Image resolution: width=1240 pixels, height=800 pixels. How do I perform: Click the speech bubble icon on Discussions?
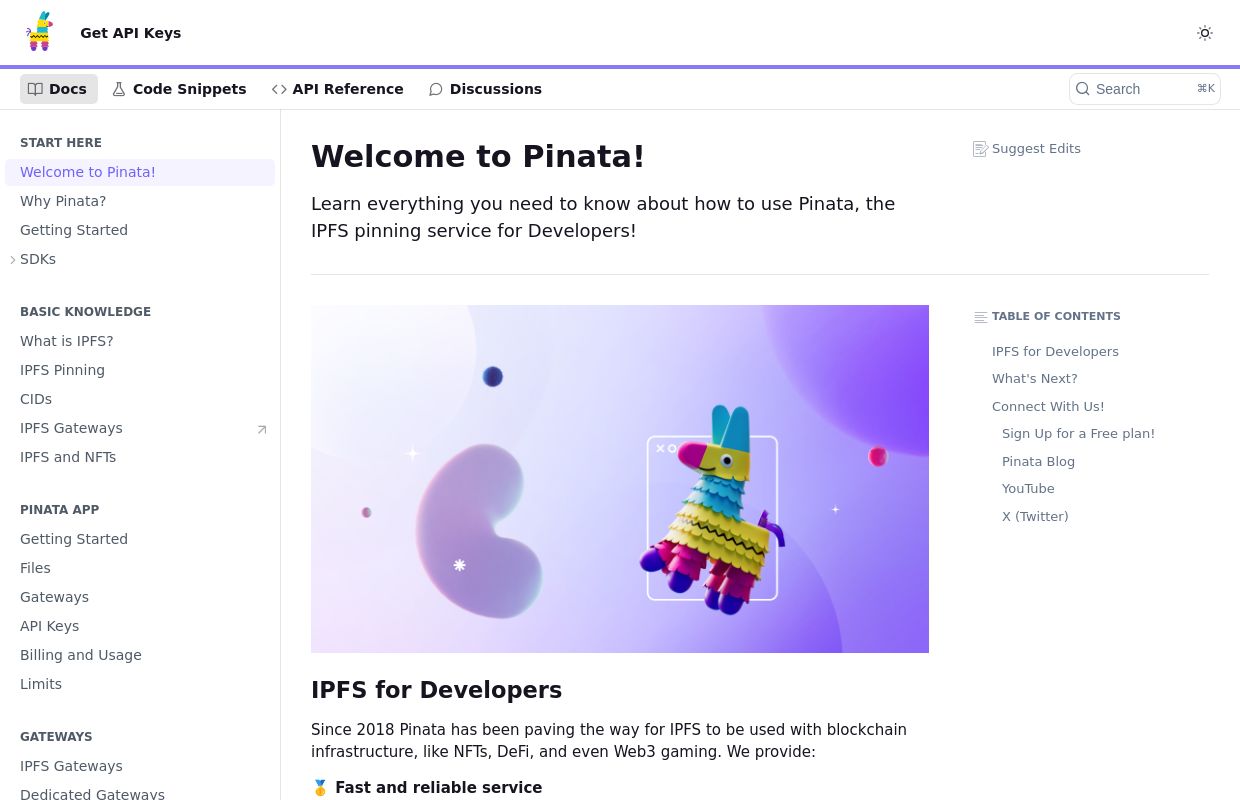pyautogui.click(x=436, y=89)
